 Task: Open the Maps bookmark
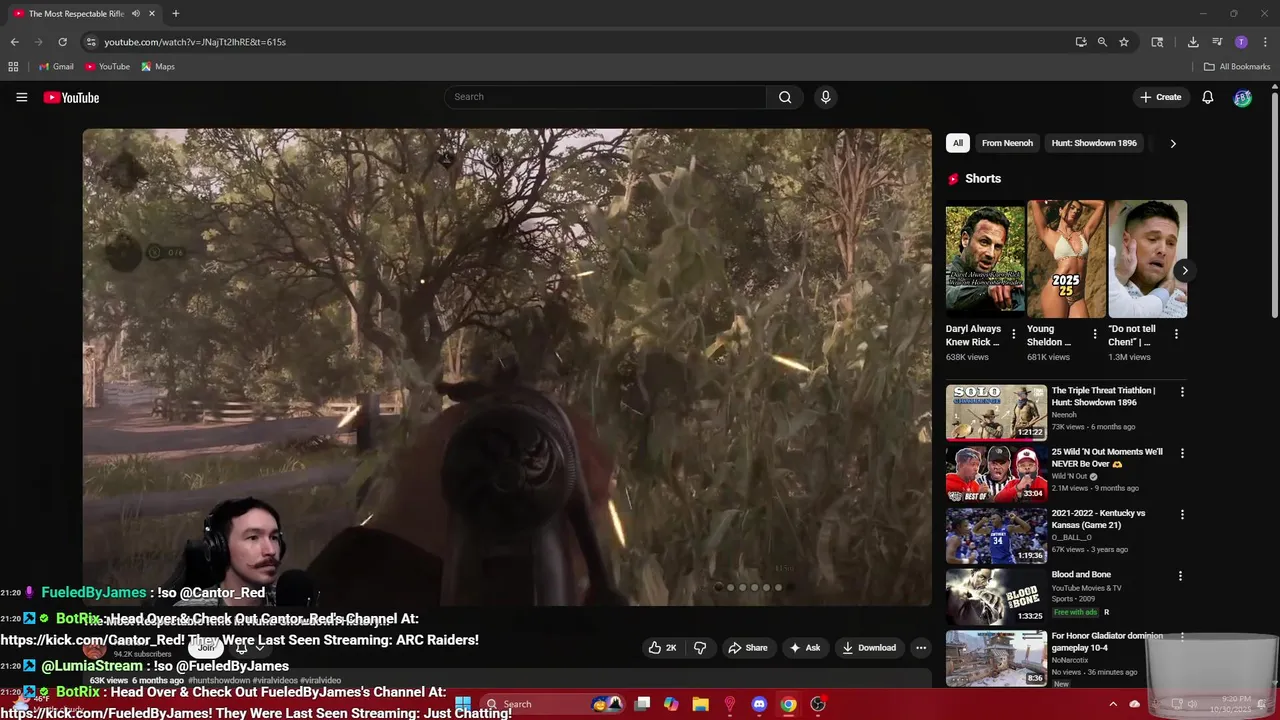click(x=158, y=67)
